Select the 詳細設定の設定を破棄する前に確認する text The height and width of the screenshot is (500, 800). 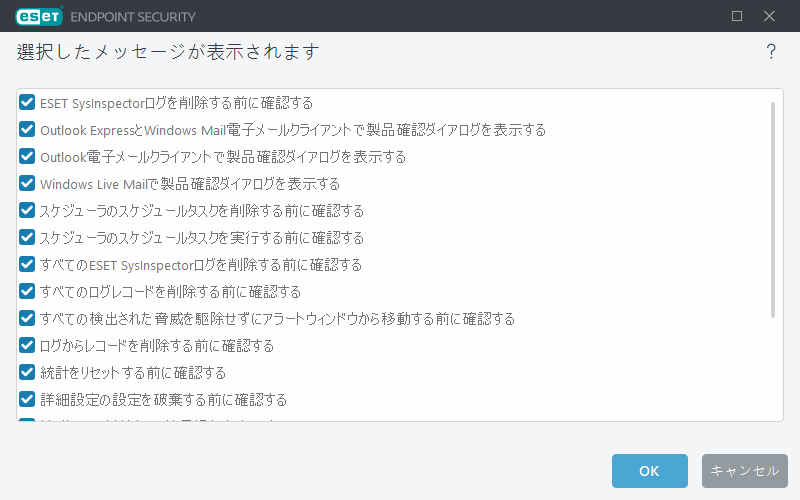pos(163,400)
